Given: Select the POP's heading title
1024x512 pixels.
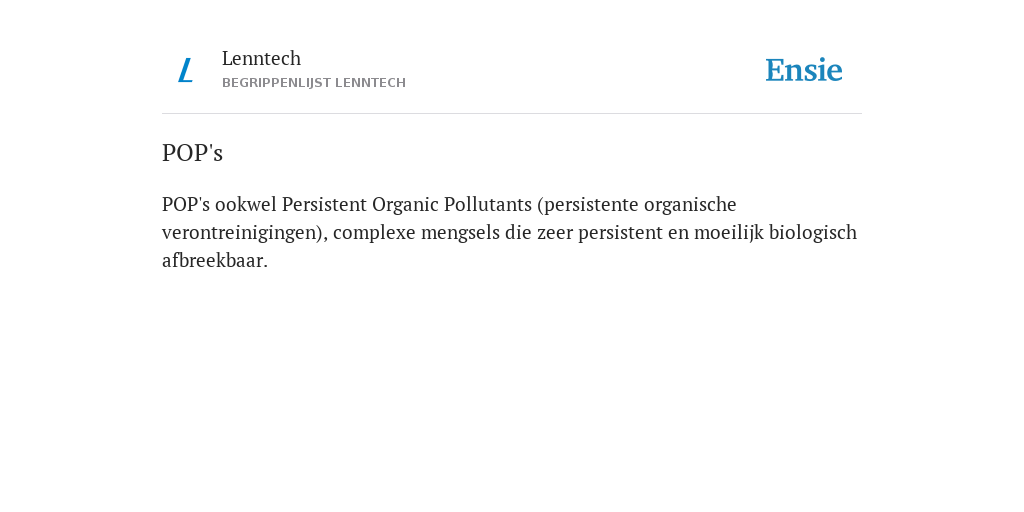Looking at the screenshot, I should click(193, 153).
